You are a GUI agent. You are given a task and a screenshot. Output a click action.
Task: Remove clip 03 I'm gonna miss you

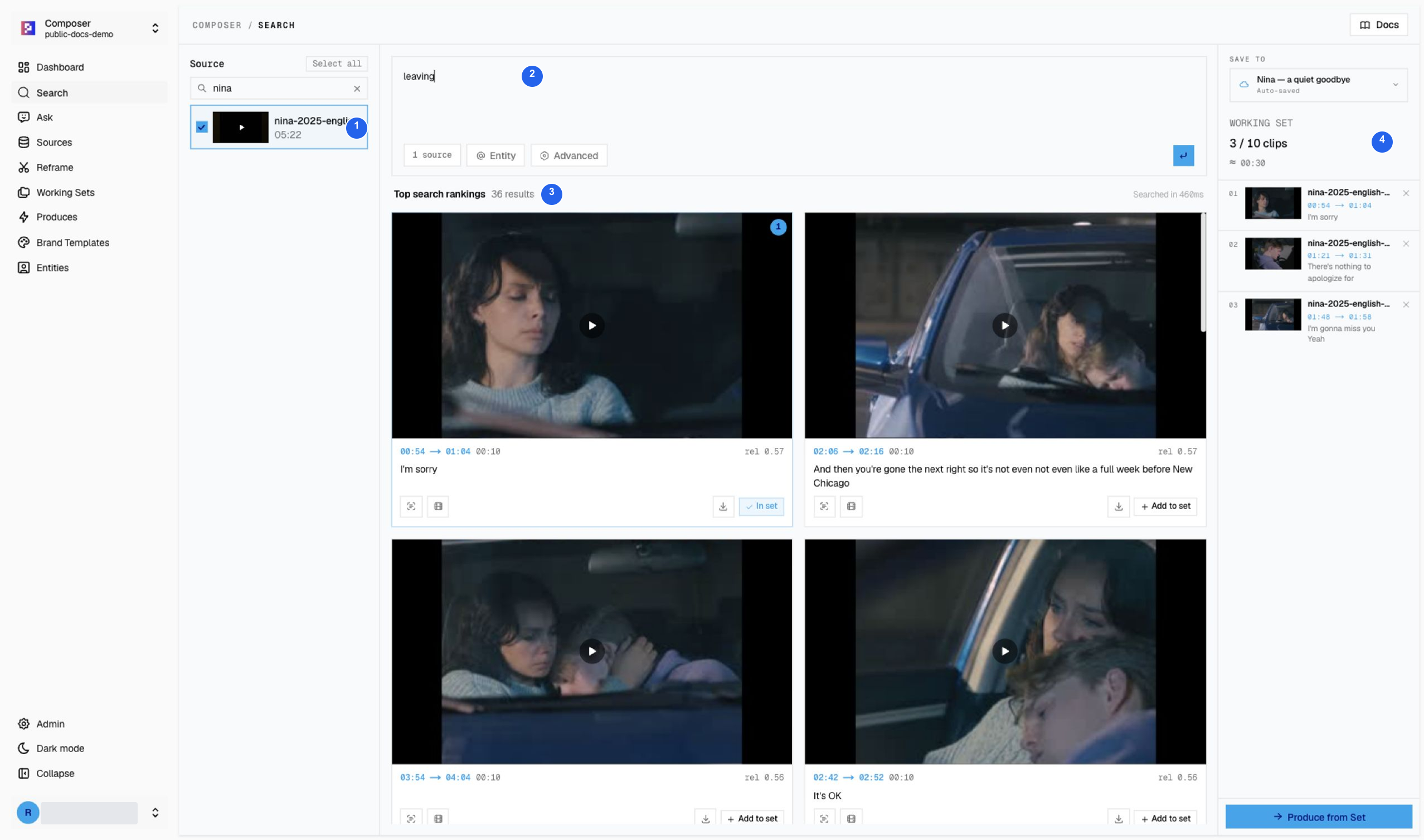pyautogui.click(x=1406, y=305)
